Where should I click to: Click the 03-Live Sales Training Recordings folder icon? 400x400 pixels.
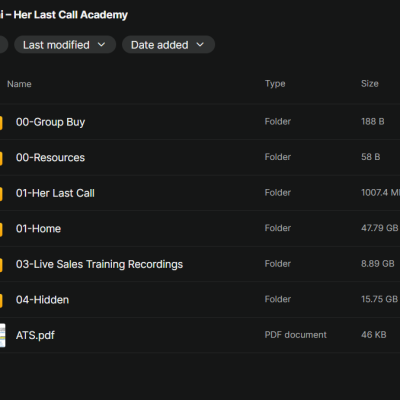pyautogui.click(x=1, y=265)
